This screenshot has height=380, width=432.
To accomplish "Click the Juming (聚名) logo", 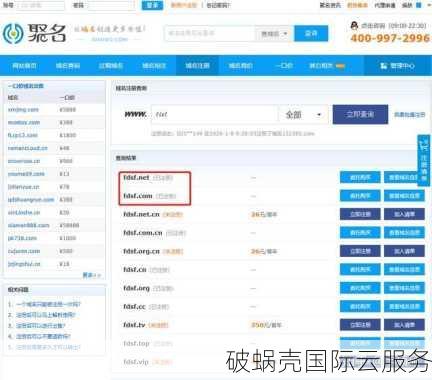I will click(x=34, y=33).
